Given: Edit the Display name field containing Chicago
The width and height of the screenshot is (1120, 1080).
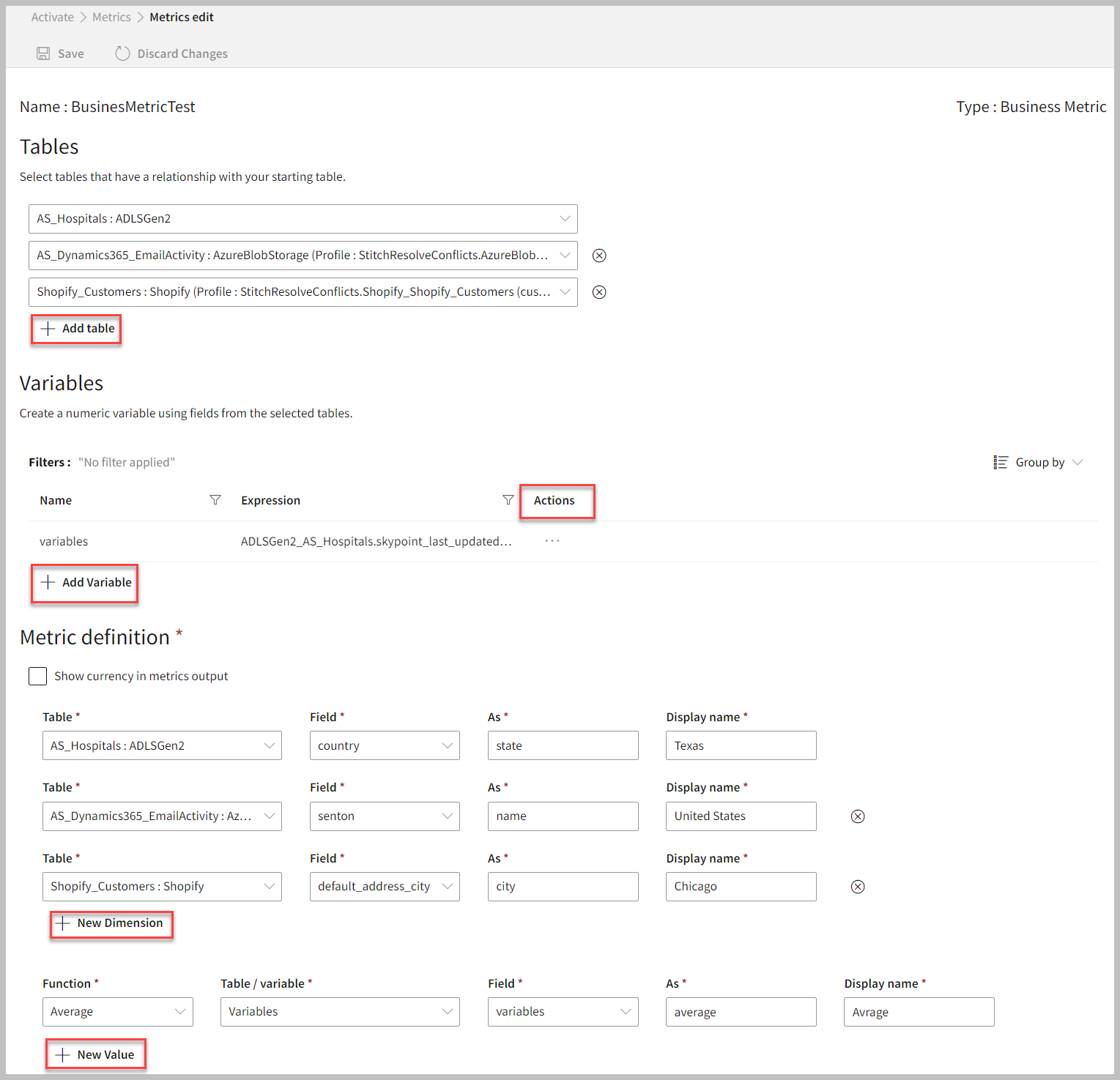Looking at the screenshot, I should click(x=741, y=887).
